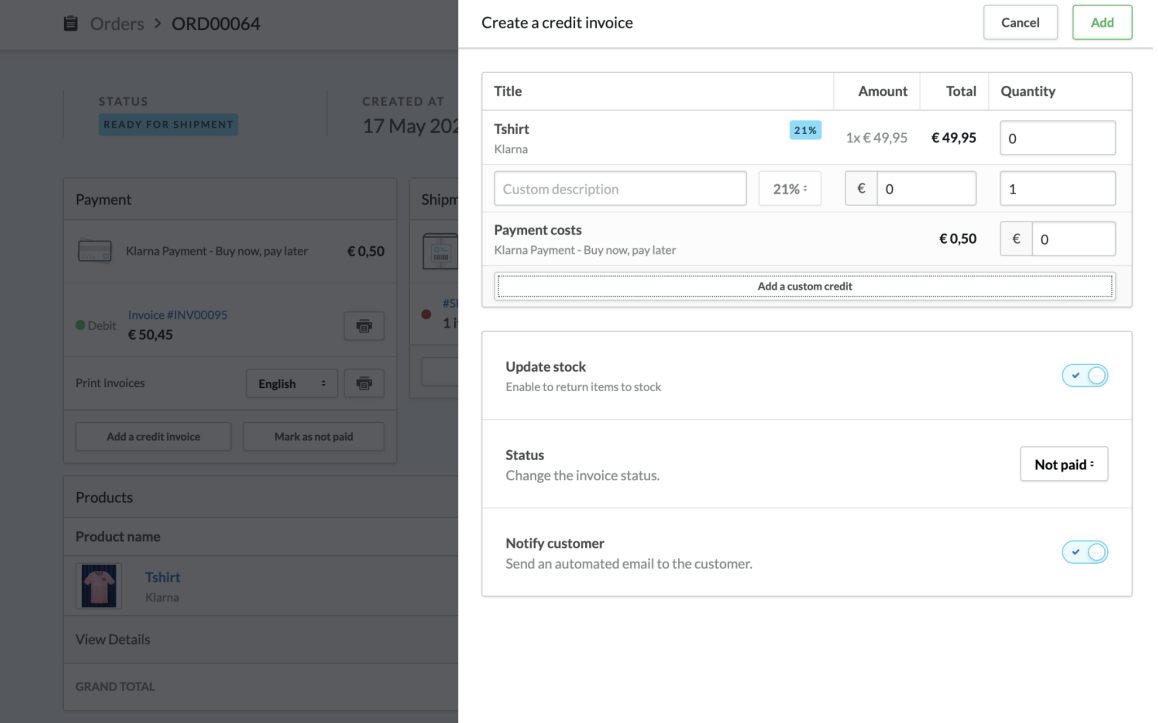The height and width of the screenshot is (723, 1158).
Task: Turn off the Notify customer toggle
Action: tap(1084, 551)
